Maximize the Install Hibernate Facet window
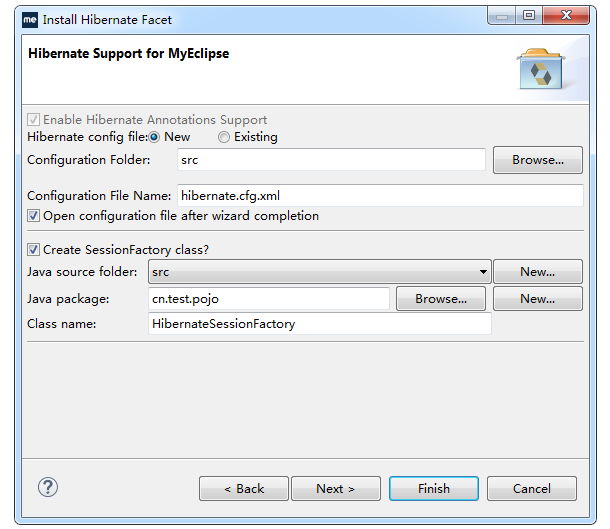The width and height of the screenshot is (610, 529). pyautogui.click(x=529, y=16)
